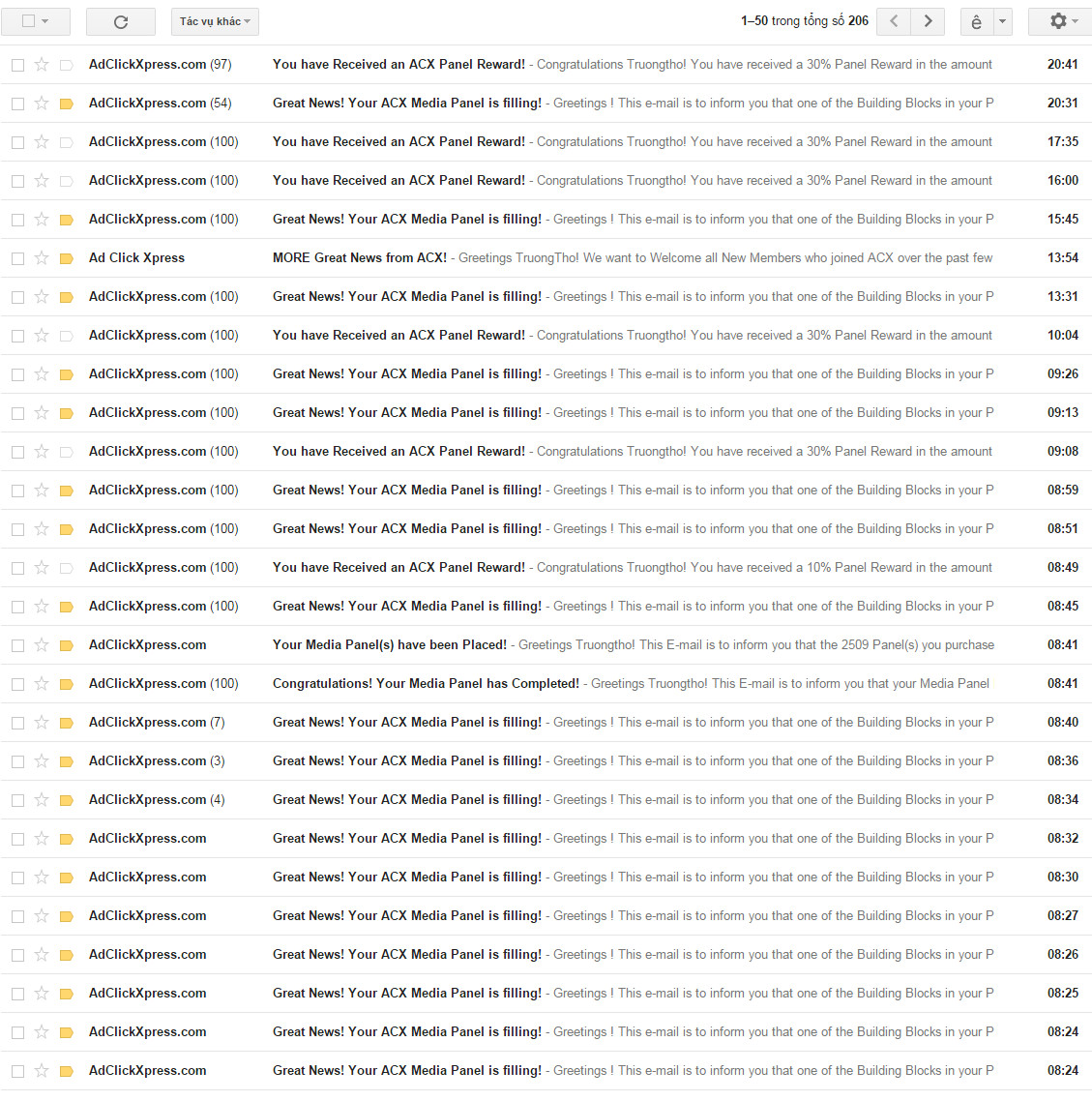Toggle importance marker on the 08:25 email
1092x1101 pixels.
coord(67,994)
